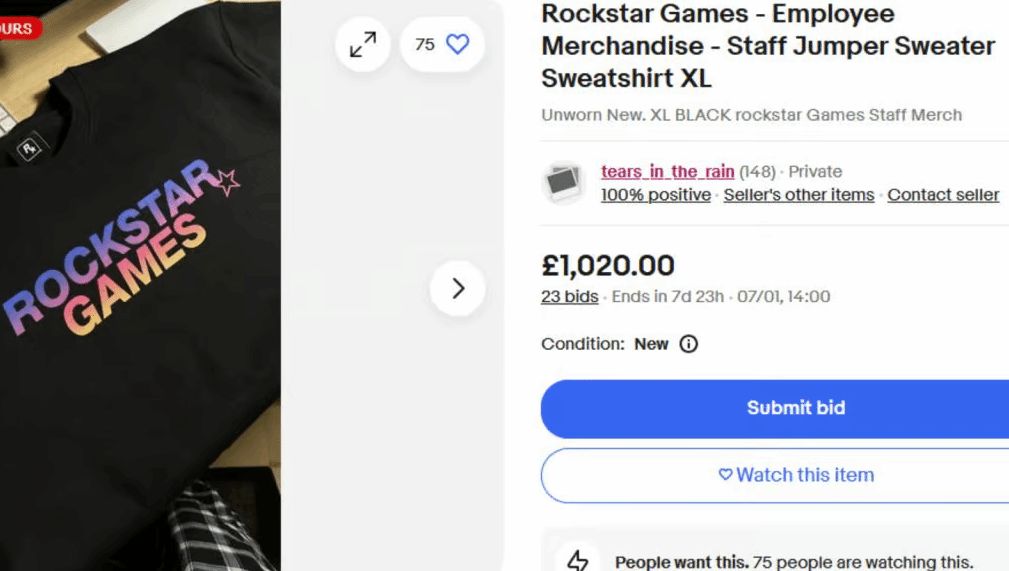The width and height of the screenshot is (1009, 571).
Task: View the 23 bids history
Action: pyautogui.click(x=569, y=296)
